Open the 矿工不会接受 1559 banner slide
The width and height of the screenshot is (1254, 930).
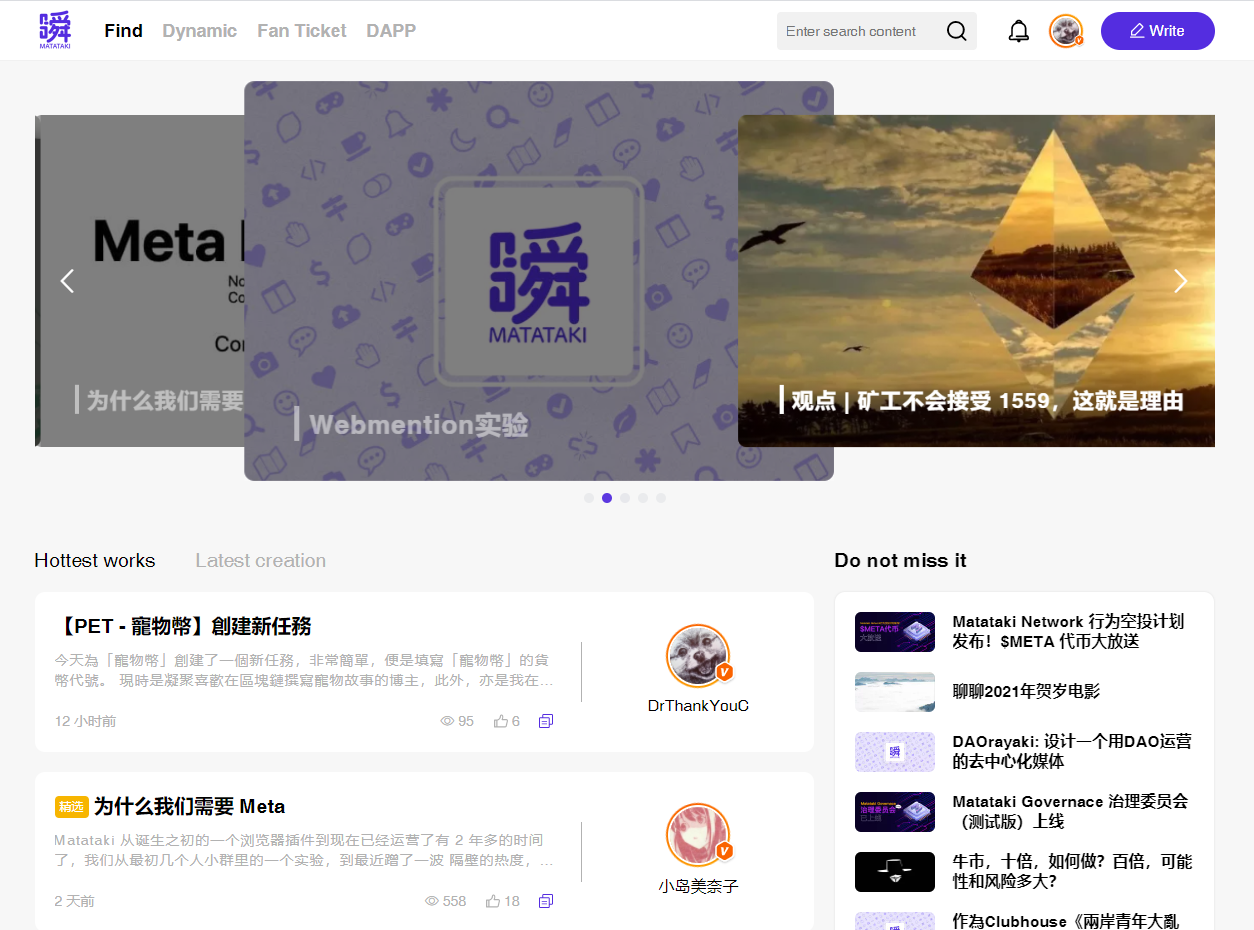[x=976, y=281]
